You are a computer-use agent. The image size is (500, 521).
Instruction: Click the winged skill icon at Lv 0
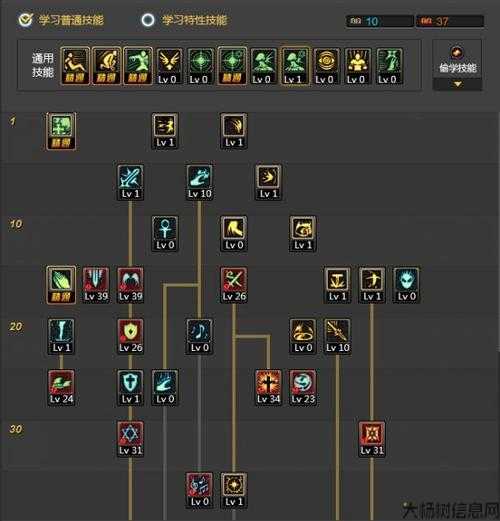click(168, 66)
